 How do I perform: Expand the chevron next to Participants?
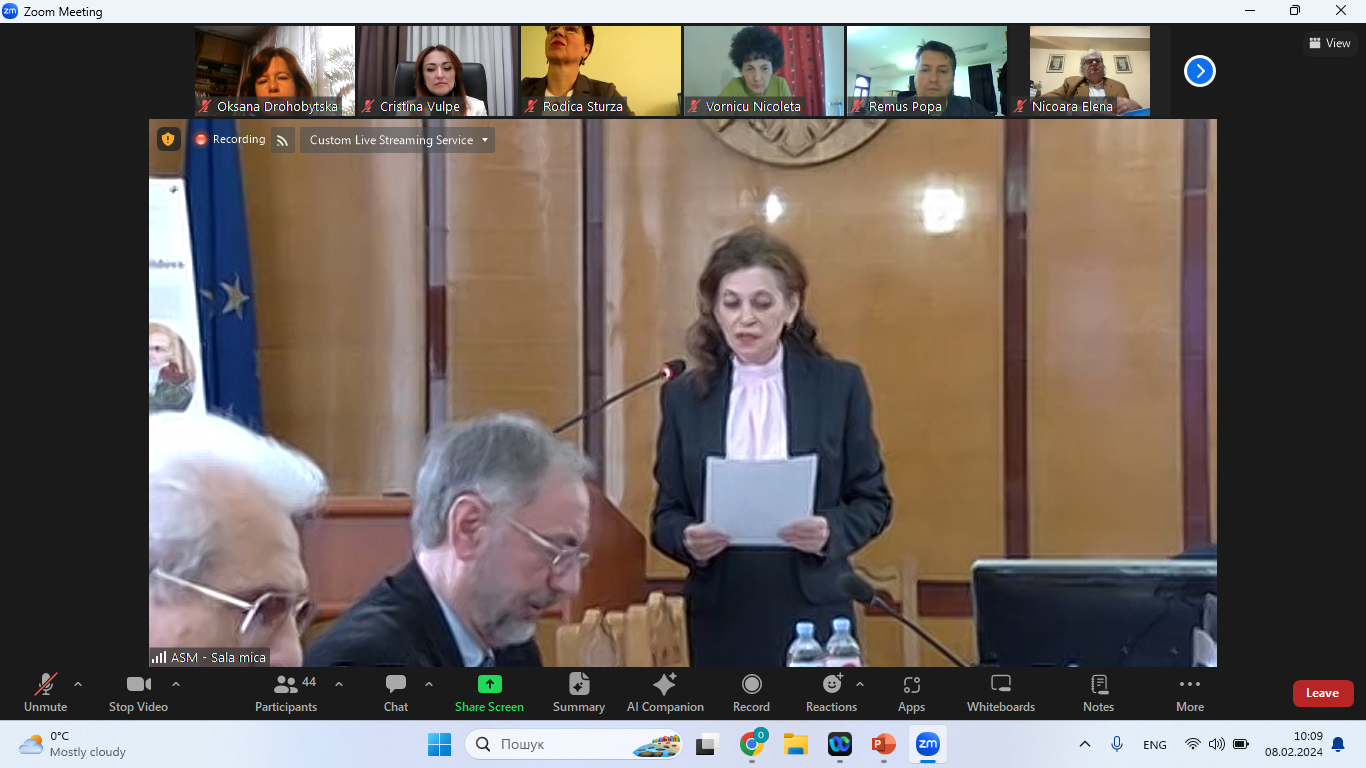tap(338, 684)
